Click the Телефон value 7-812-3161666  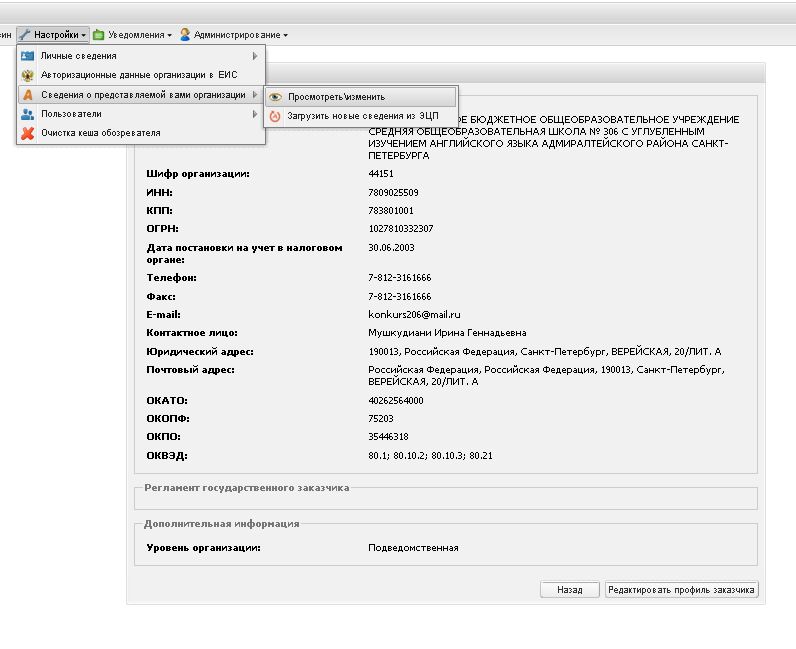pyautogui.click(x=400, y=277)
